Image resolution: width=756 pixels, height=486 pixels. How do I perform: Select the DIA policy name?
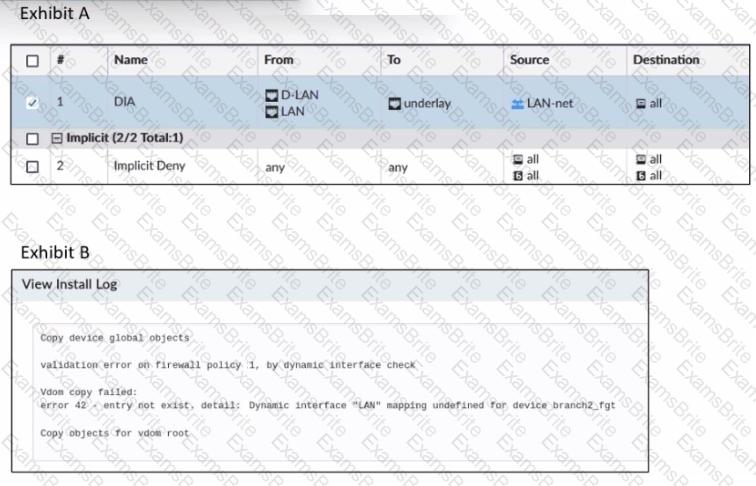pos(125,102)
